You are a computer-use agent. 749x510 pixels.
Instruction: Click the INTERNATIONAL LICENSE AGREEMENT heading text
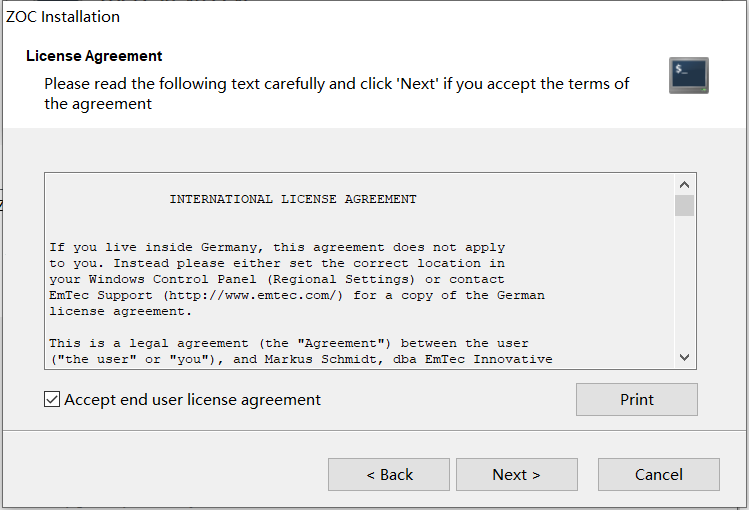pos(293,199)
